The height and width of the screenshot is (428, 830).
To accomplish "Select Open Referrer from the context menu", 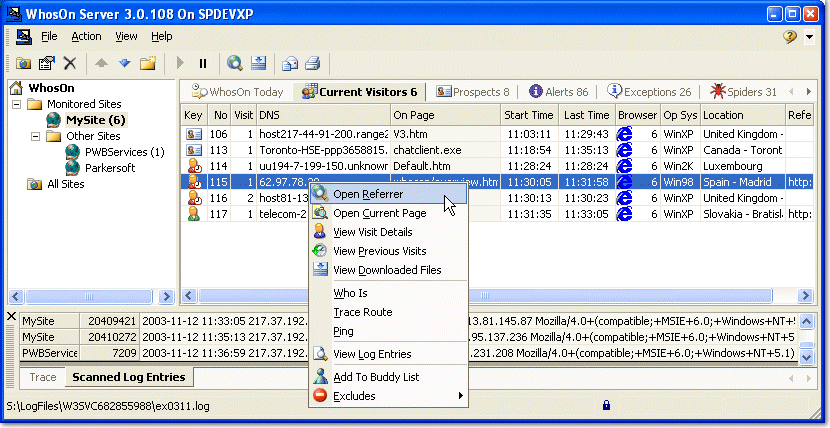I will (x=368, y=194).
